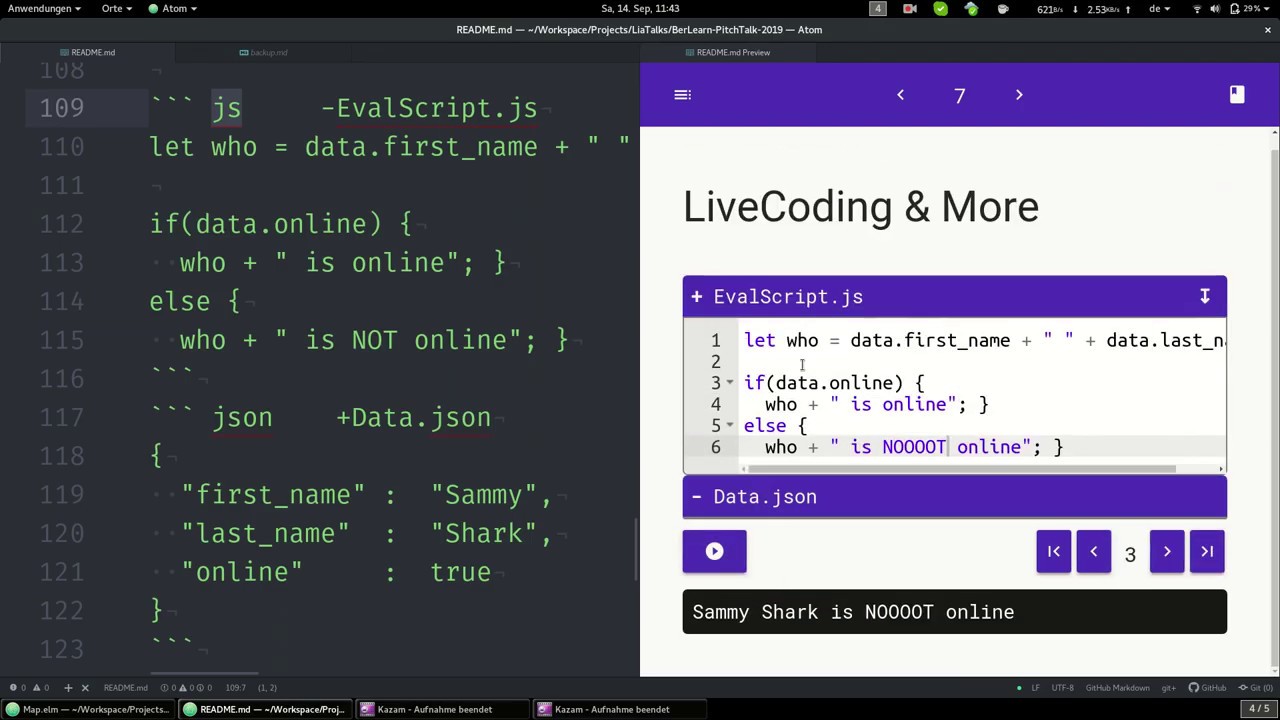The height and width of the screenshot is (720, 1280).
Task: Click the git+ status bar item
Action: coord(1168,688)
